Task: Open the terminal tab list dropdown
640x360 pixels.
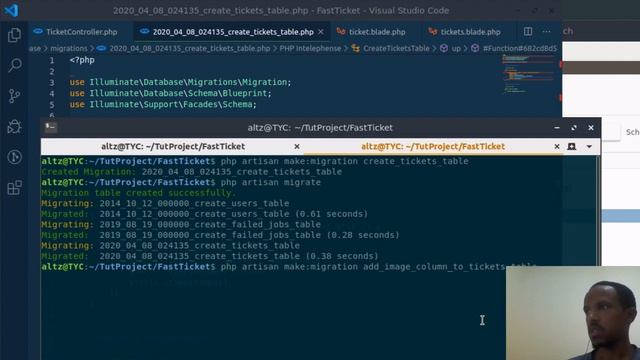Action: [589, 147]
